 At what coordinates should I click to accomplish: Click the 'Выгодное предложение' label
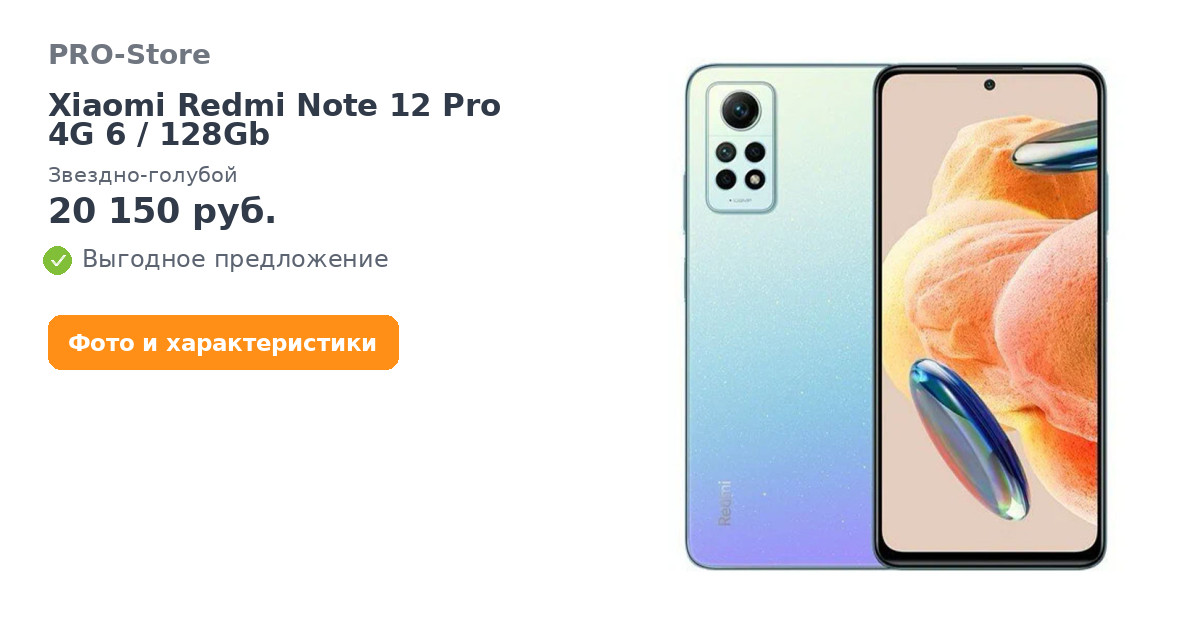(x=235, y=259)
